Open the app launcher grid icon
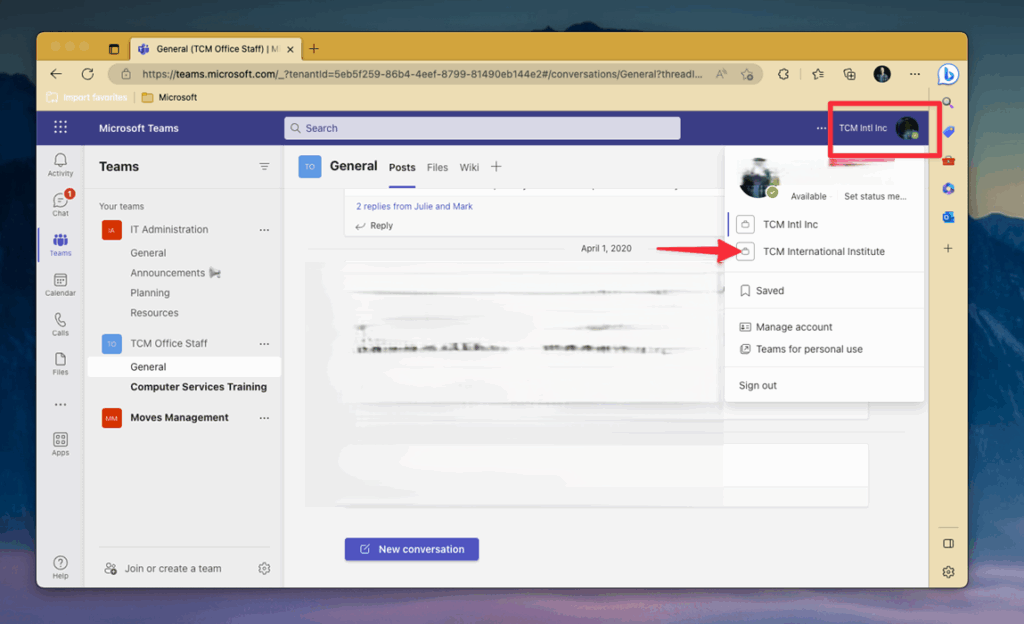1024x624 pixels. 60,128
